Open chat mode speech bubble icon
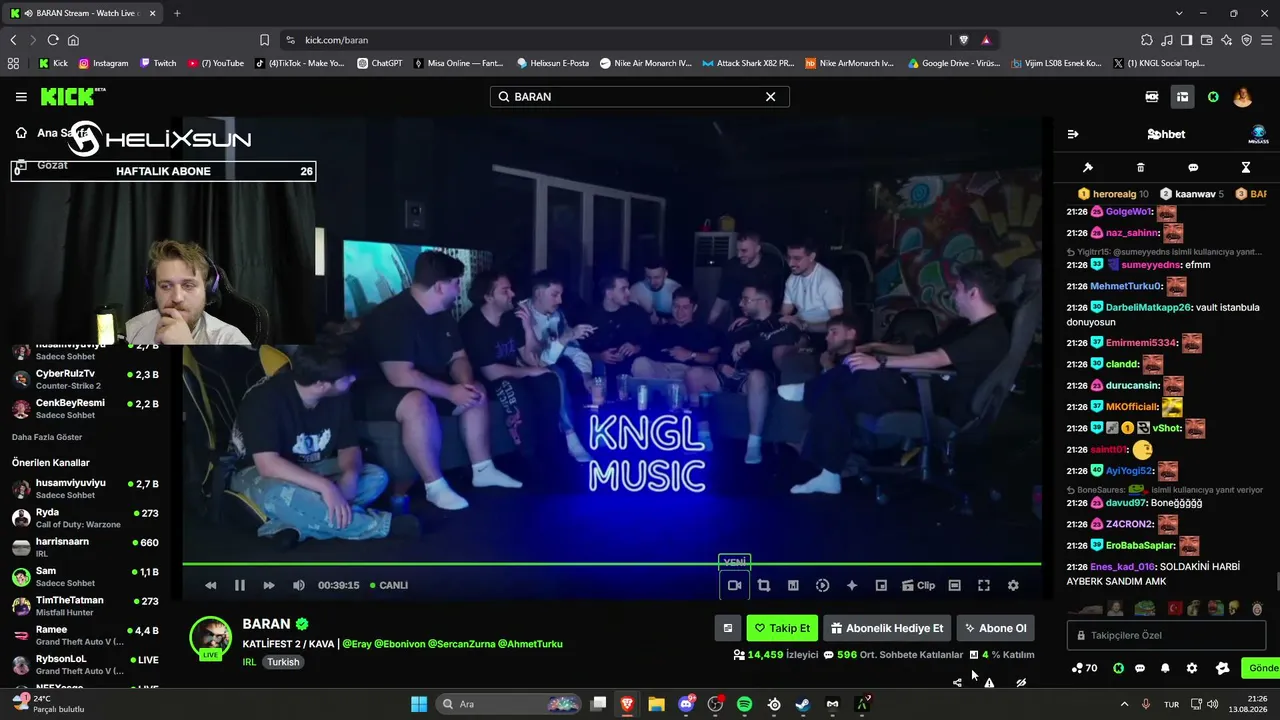The image size is (1280, 720). [1193, 167]
